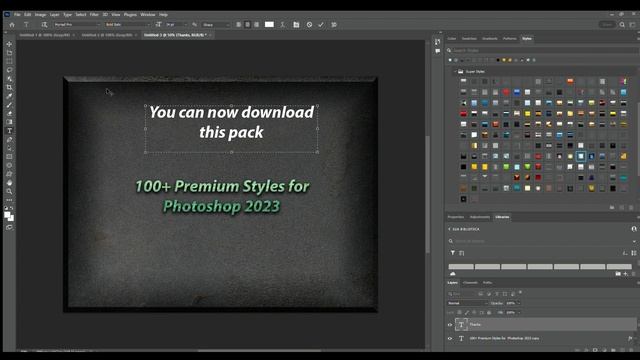Screen dimensions: 640x360
Task: Click the Libraries filter funnel icon
Action: (453, 253)
